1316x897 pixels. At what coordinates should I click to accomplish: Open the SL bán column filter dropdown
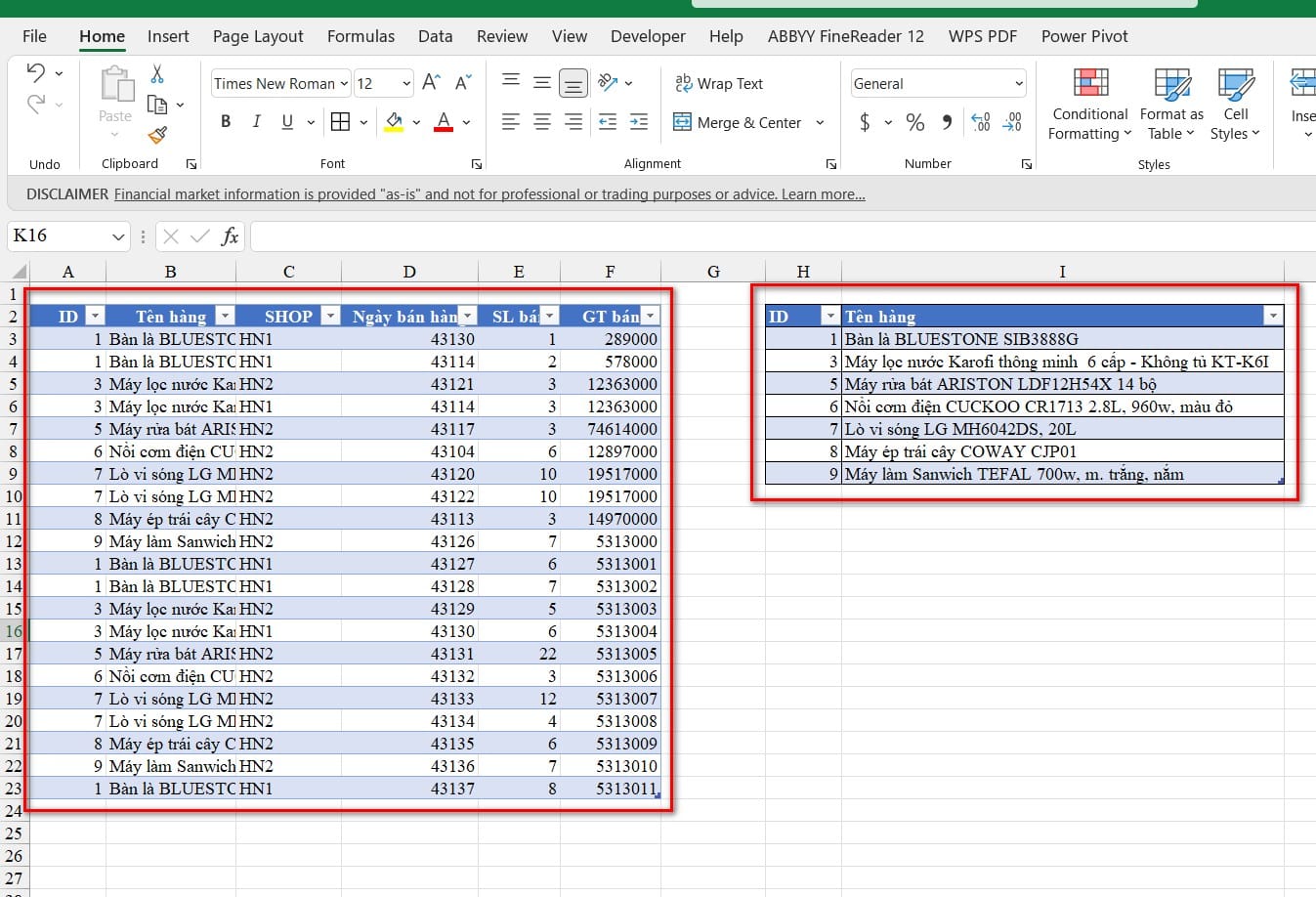click(x=550, y=316)
